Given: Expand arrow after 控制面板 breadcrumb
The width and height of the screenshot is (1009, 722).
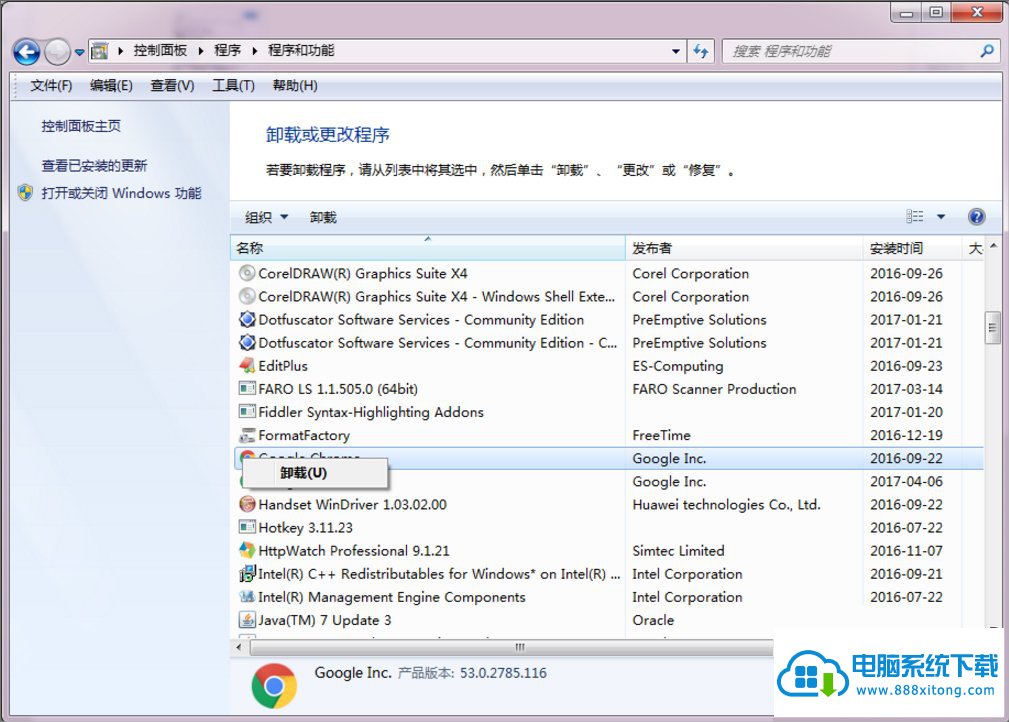Looking at the screenshot, I should tap(201, 51).
